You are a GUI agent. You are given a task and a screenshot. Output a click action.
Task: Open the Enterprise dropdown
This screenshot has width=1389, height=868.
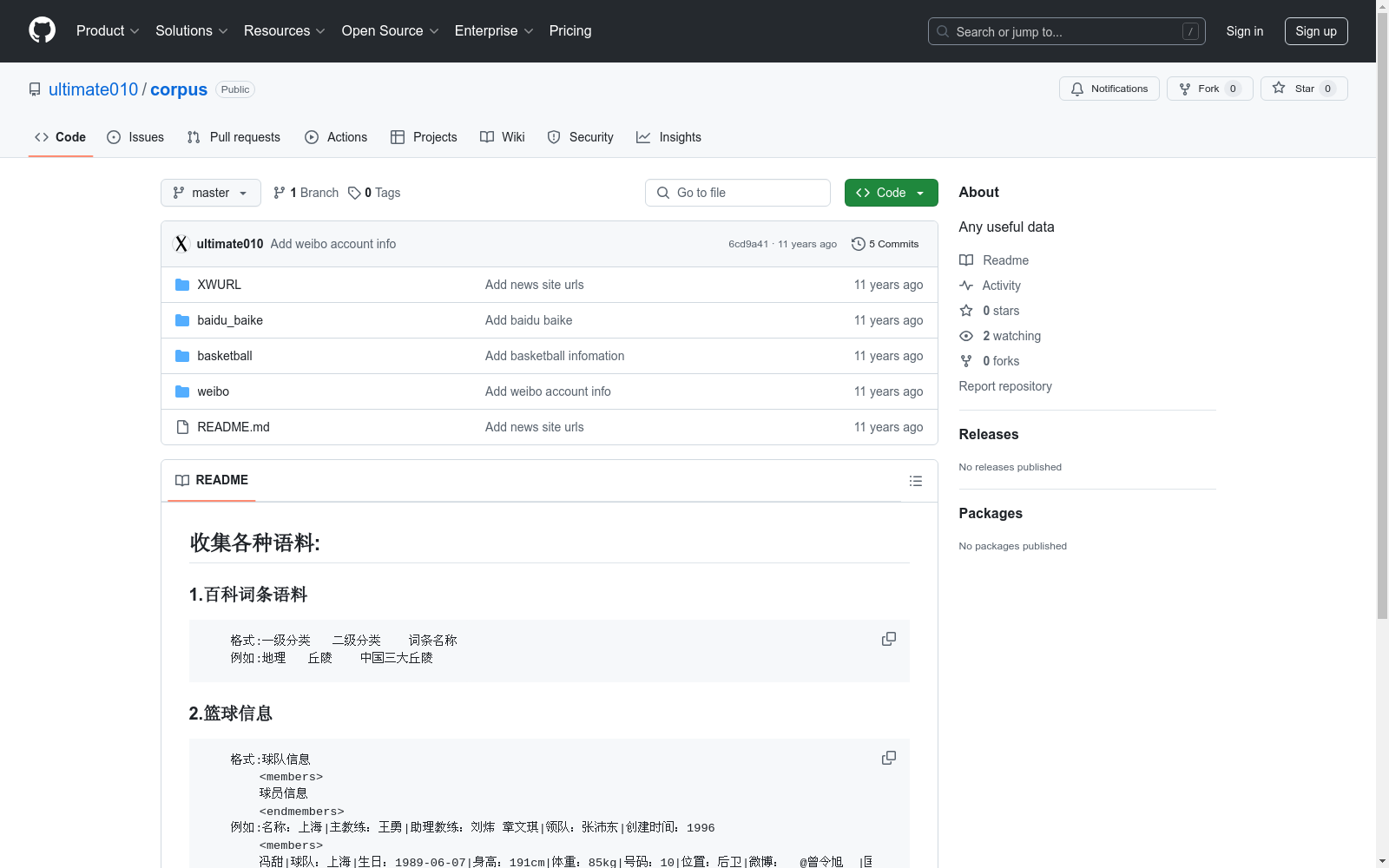tap(494, 30)
